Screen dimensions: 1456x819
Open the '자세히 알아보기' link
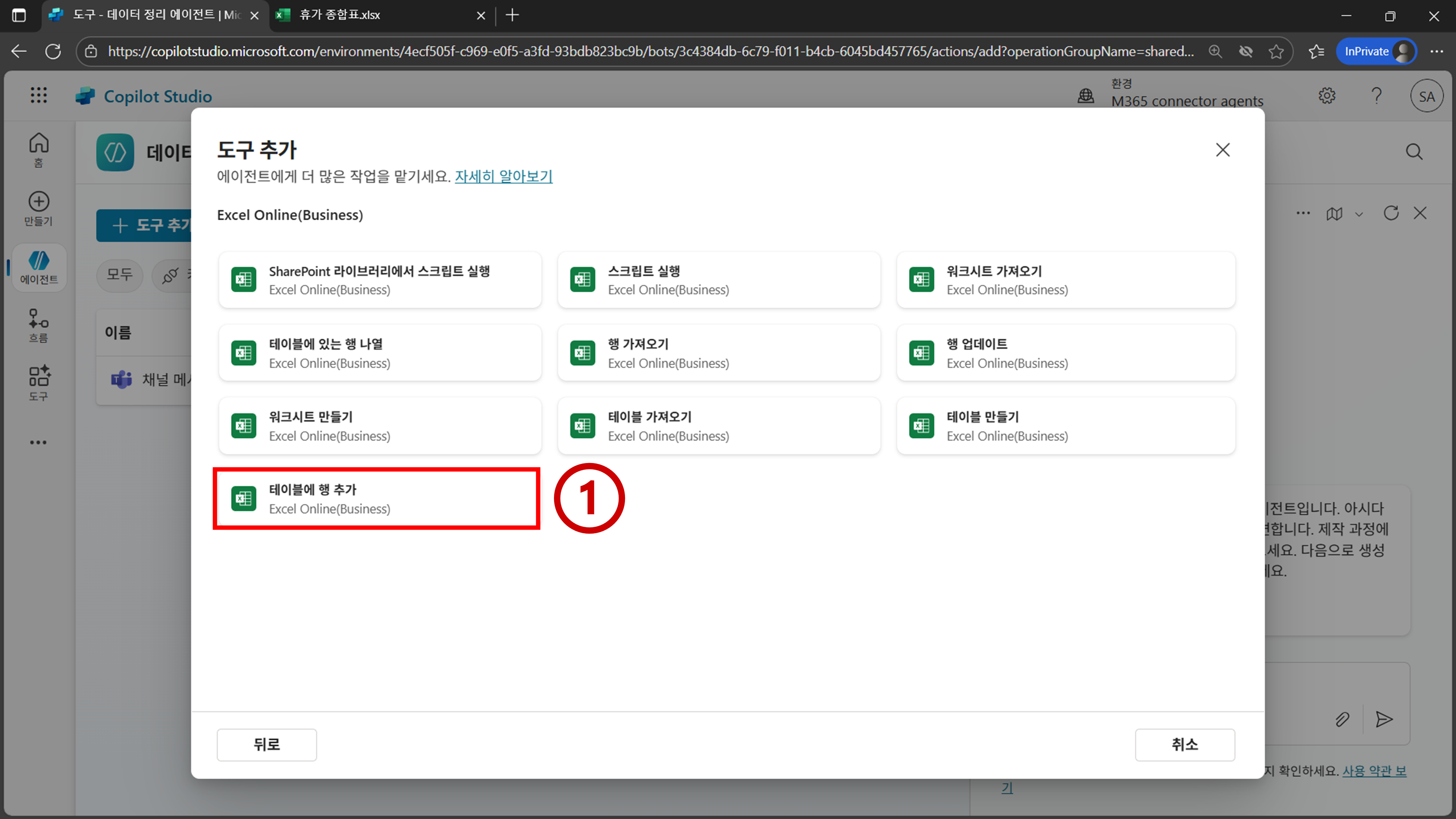pyautogui.click(x=503, y=176)
